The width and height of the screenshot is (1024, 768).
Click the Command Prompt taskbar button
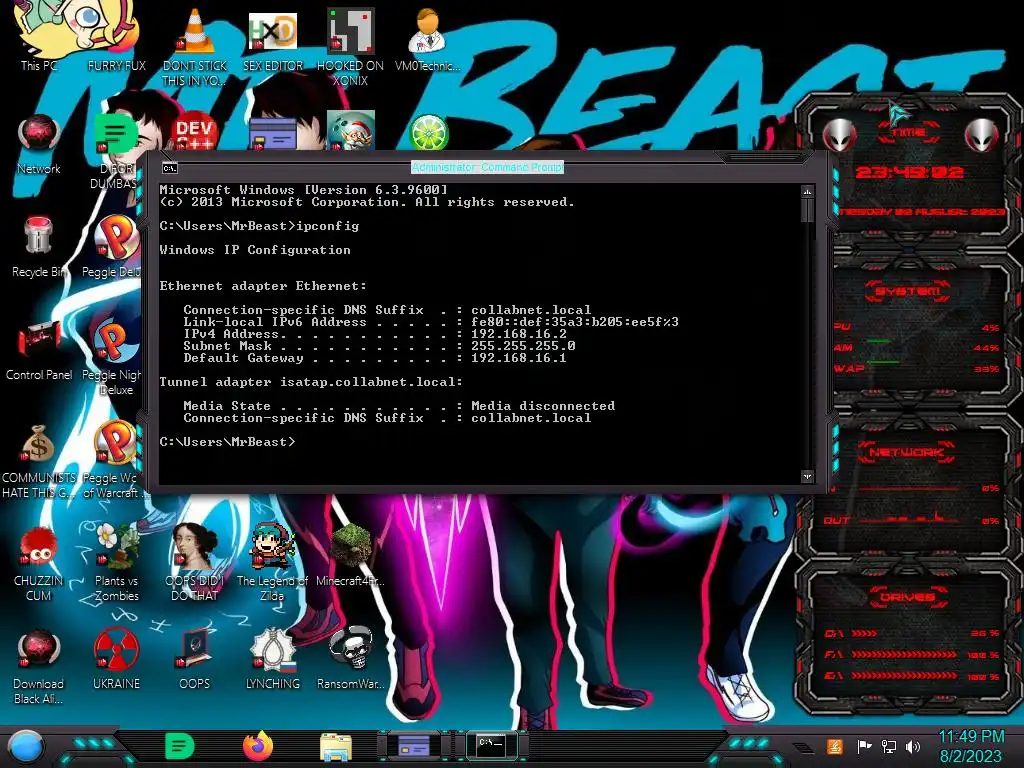coord(491,744)
